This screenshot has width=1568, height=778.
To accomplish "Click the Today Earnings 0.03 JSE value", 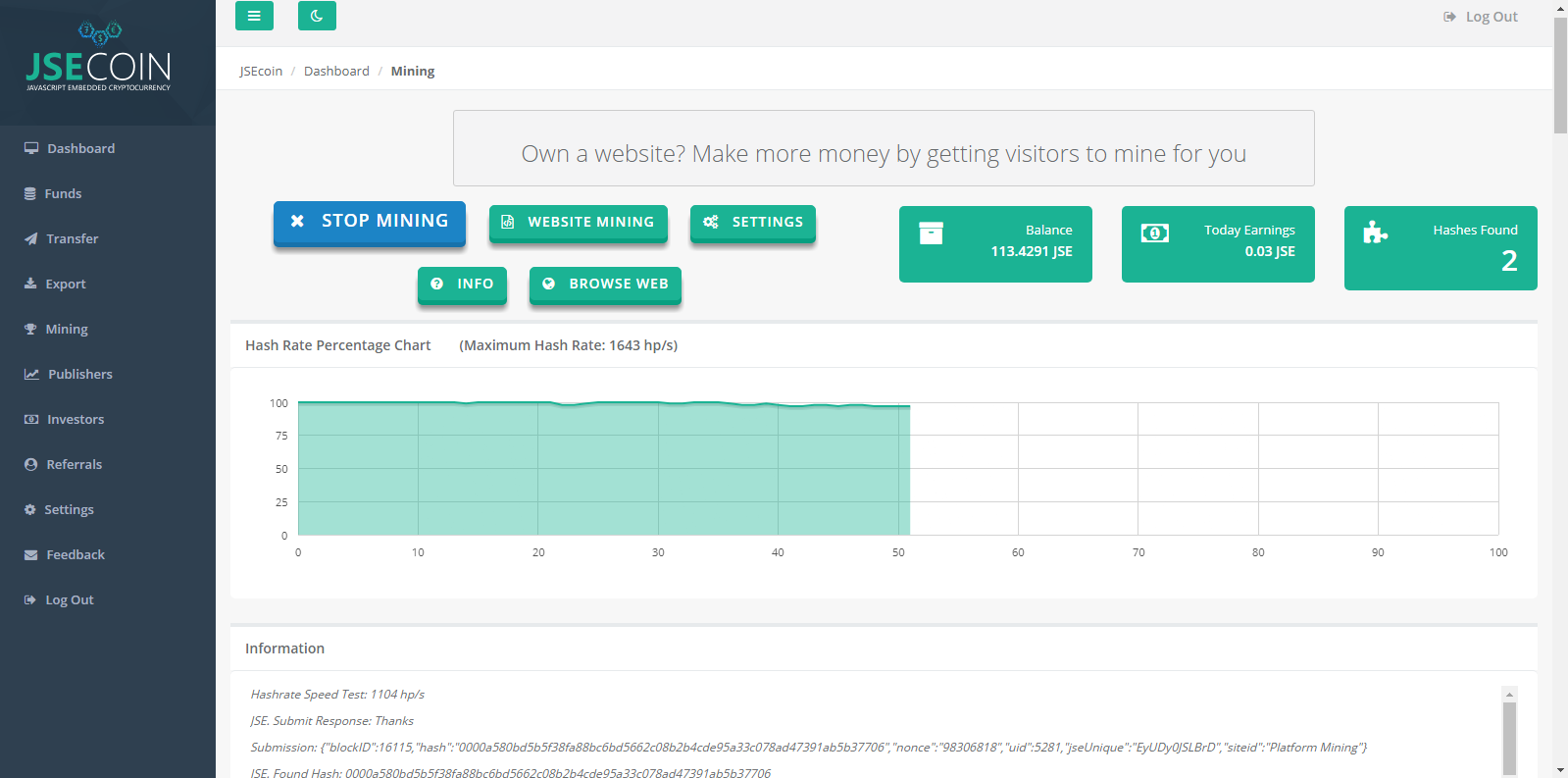I will coord(1270,251).
